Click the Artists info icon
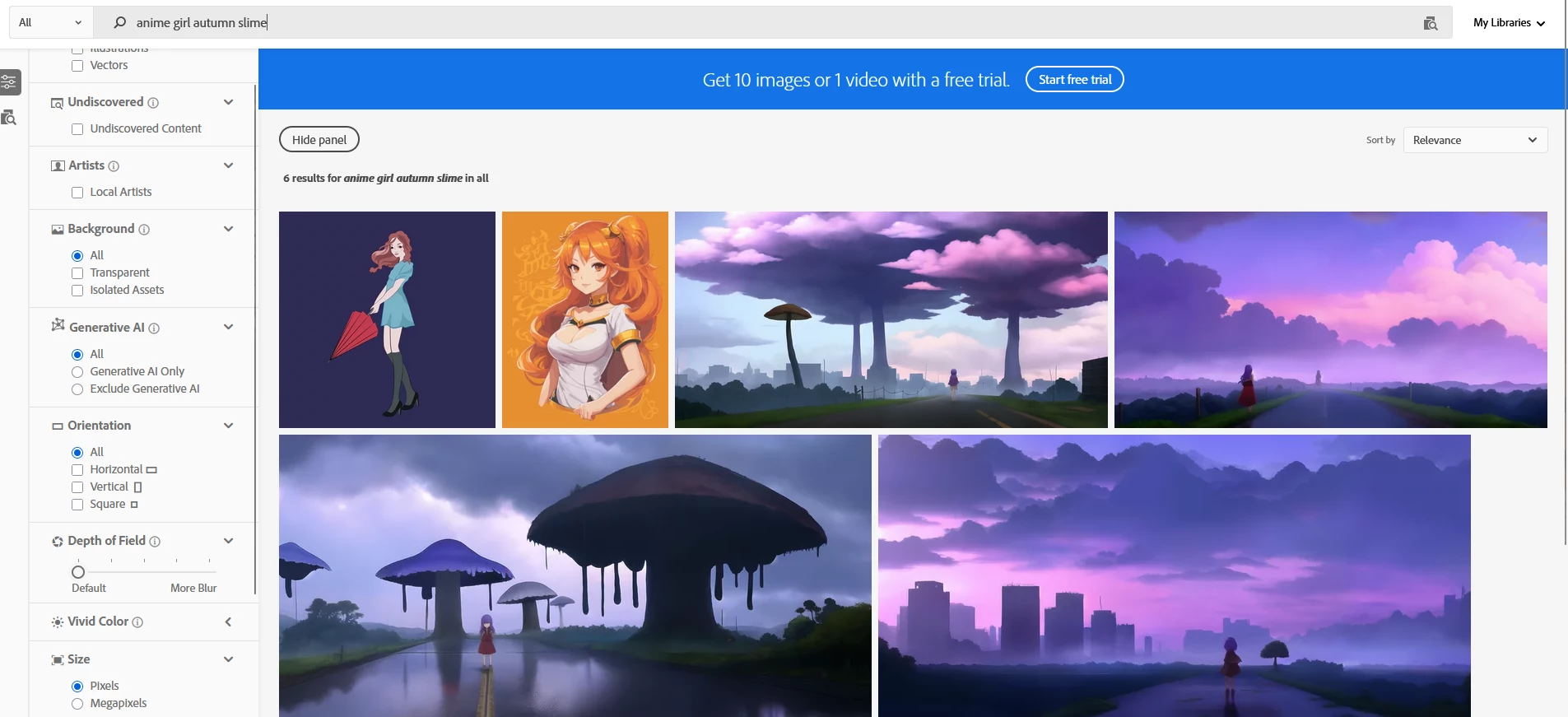The height and width of the screenshot is (717, 1568). [114, 166]
